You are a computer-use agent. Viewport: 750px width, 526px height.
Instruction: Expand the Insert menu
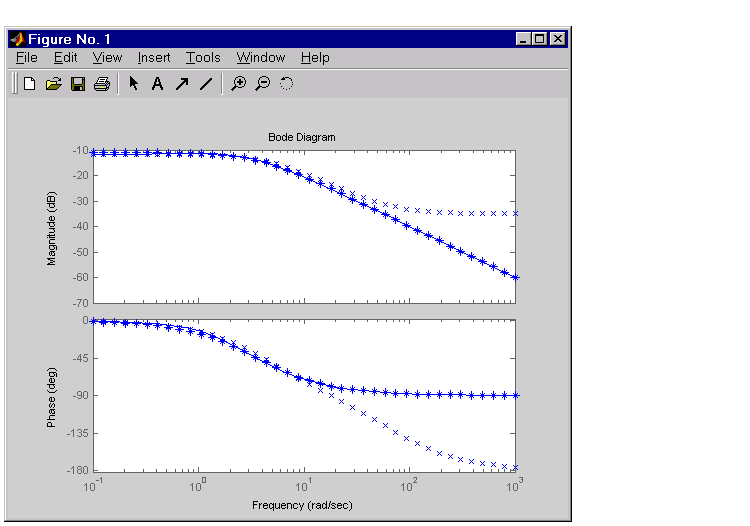154,58
